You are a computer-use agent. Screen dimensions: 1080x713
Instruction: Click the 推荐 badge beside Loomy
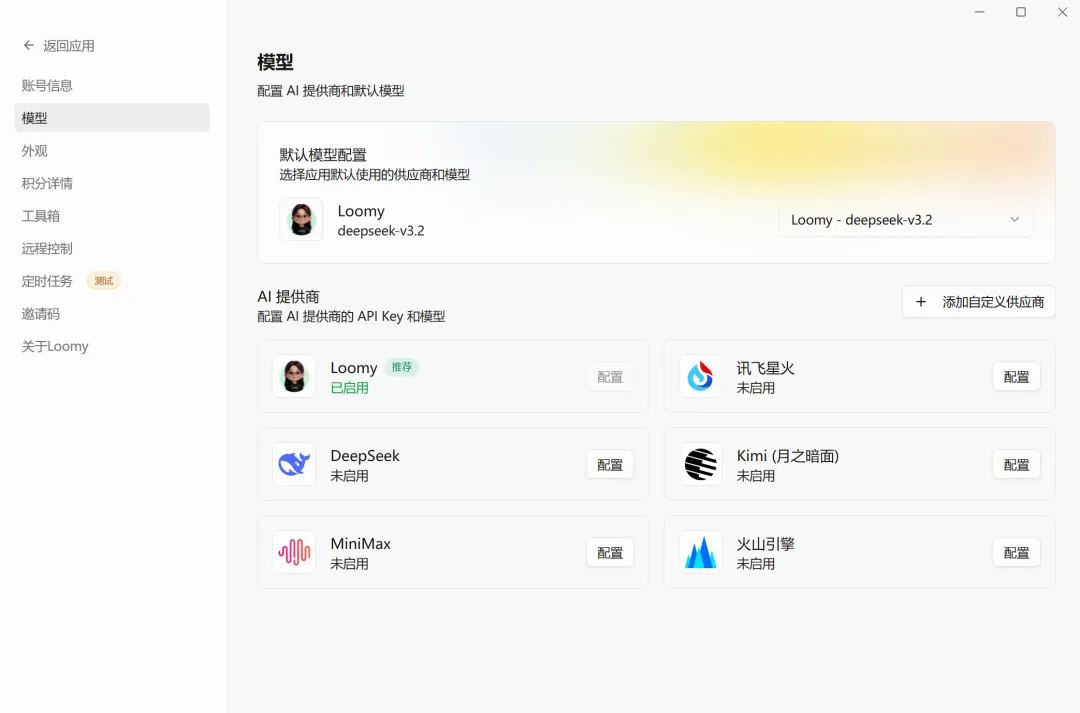coord(402,367)
